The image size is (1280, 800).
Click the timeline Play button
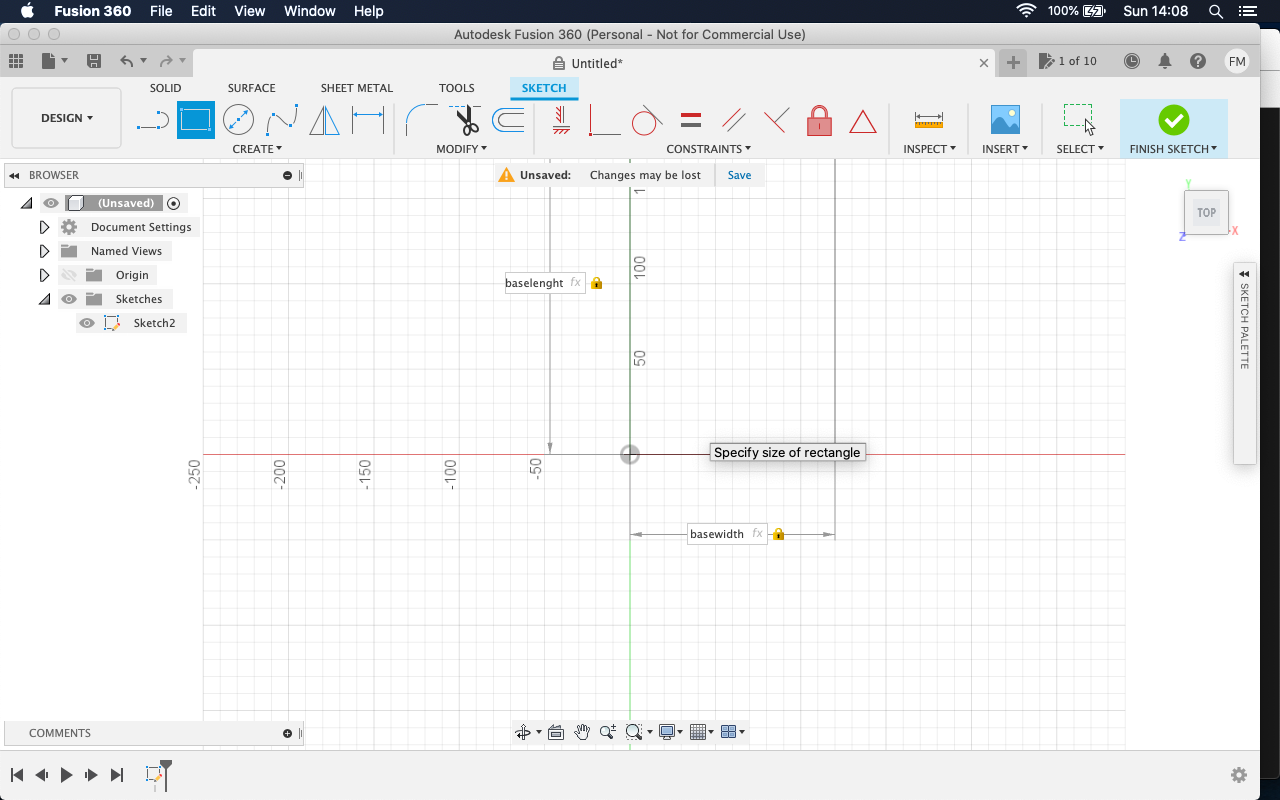[x=66, y=775]
